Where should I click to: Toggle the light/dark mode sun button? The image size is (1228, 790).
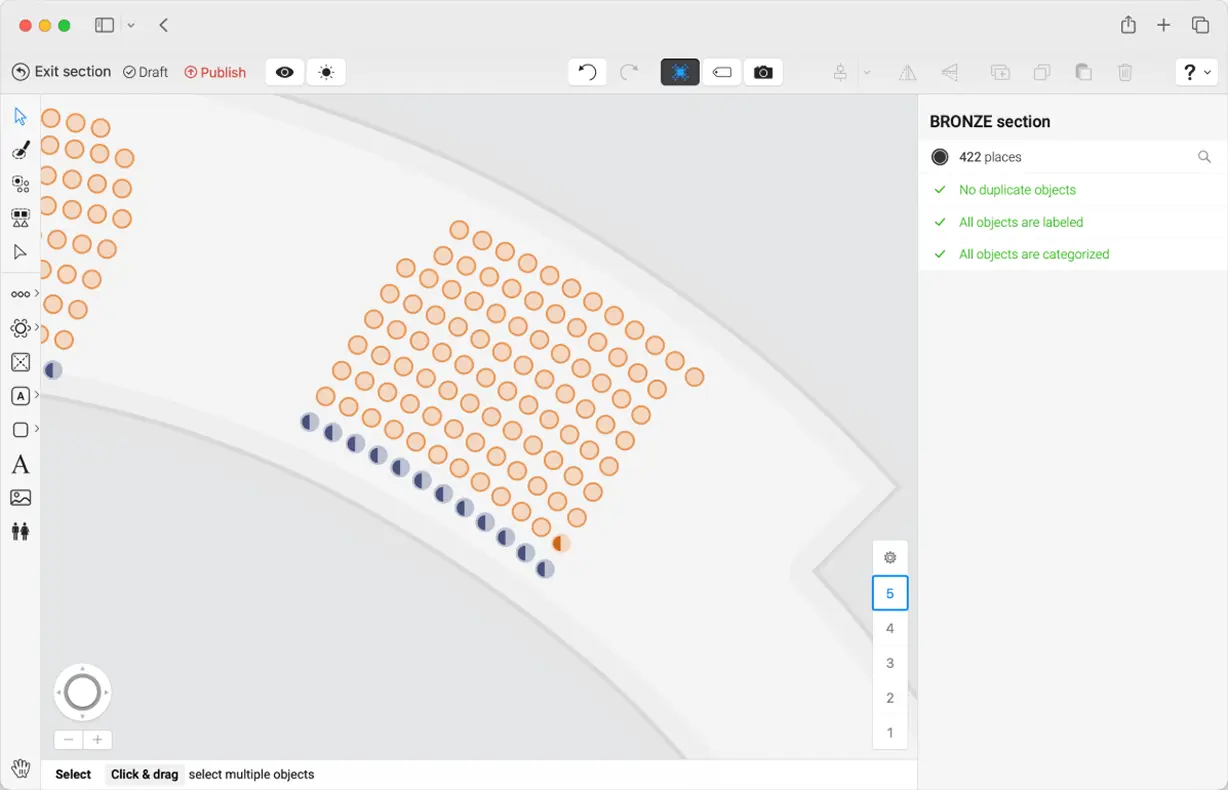point(326,72)
